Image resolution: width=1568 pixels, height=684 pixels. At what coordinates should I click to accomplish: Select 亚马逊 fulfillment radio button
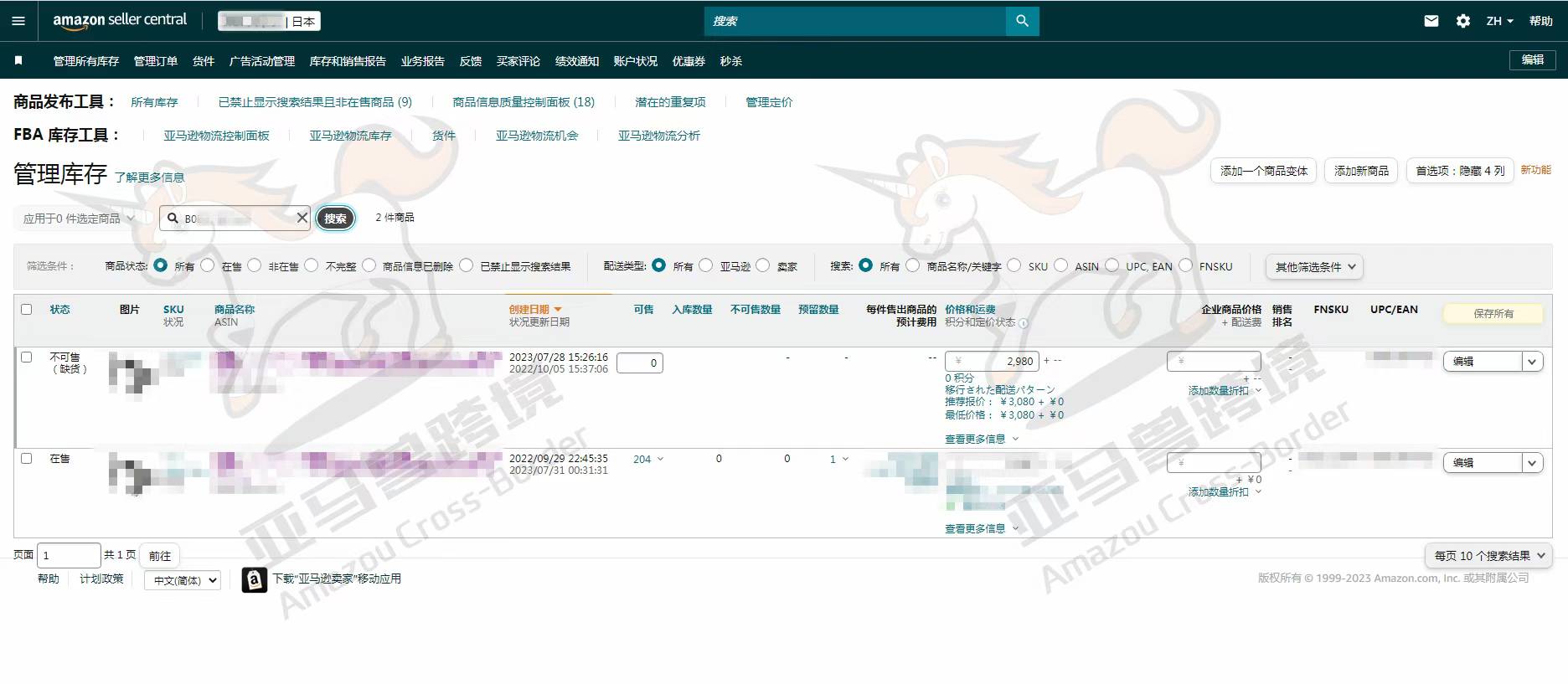(x=706, y=265)
